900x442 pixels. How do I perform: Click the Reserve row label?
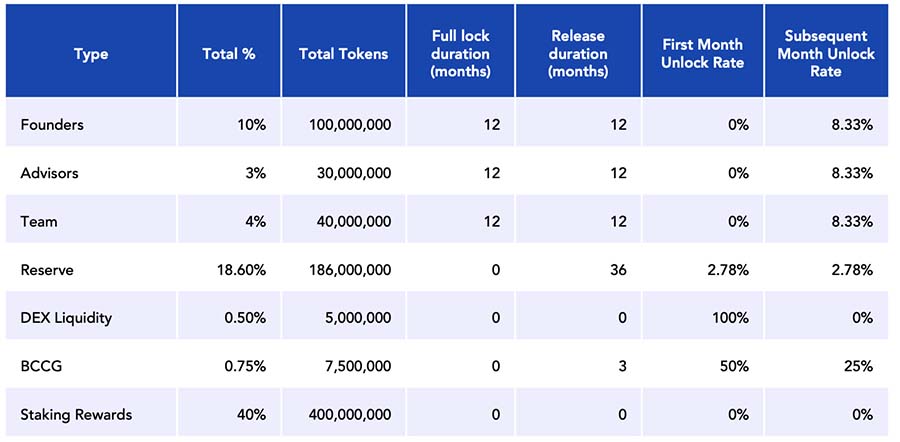pos(47,270)
